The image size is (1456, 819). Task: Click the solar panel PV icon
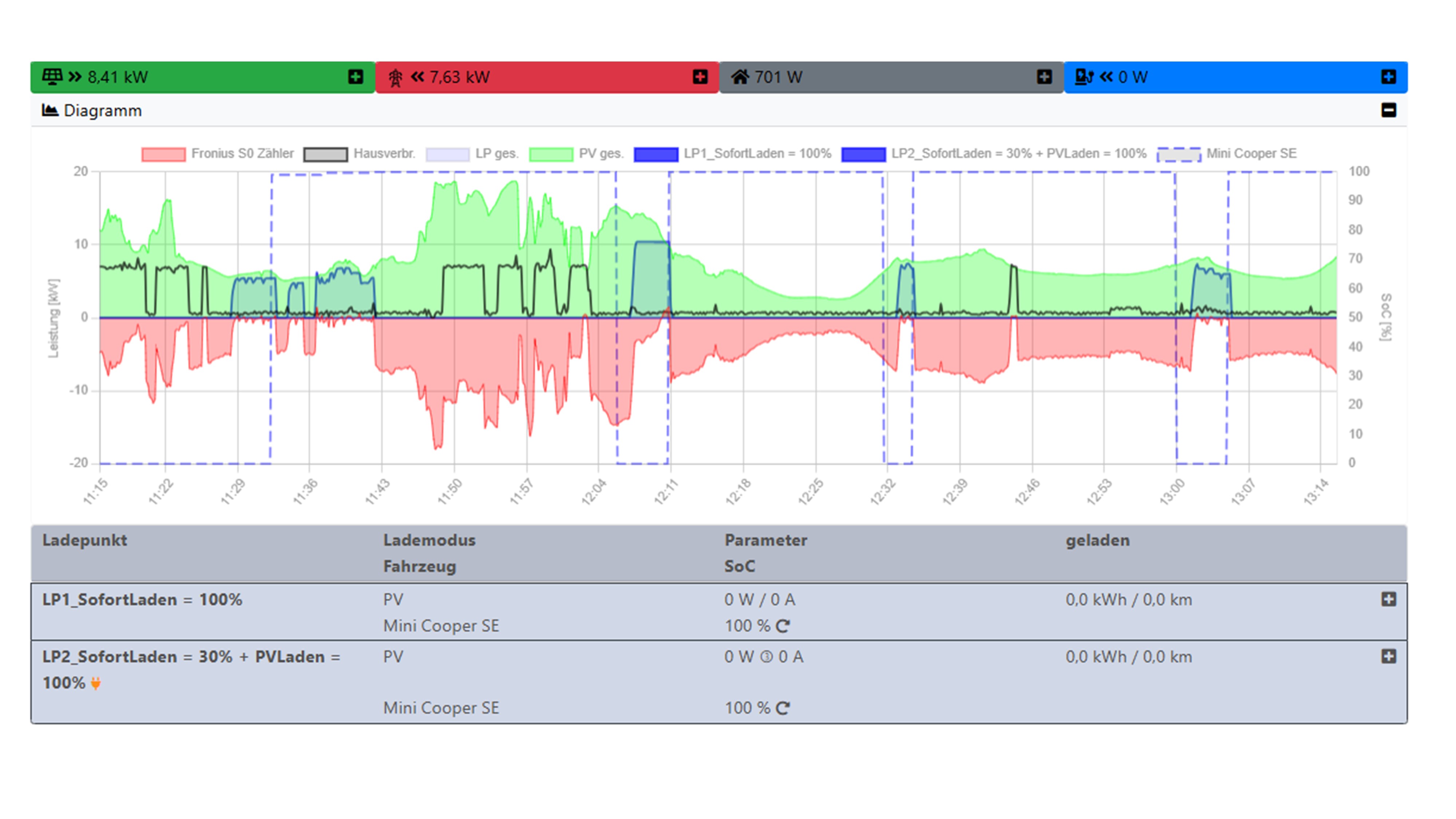(x=52, y=76)
